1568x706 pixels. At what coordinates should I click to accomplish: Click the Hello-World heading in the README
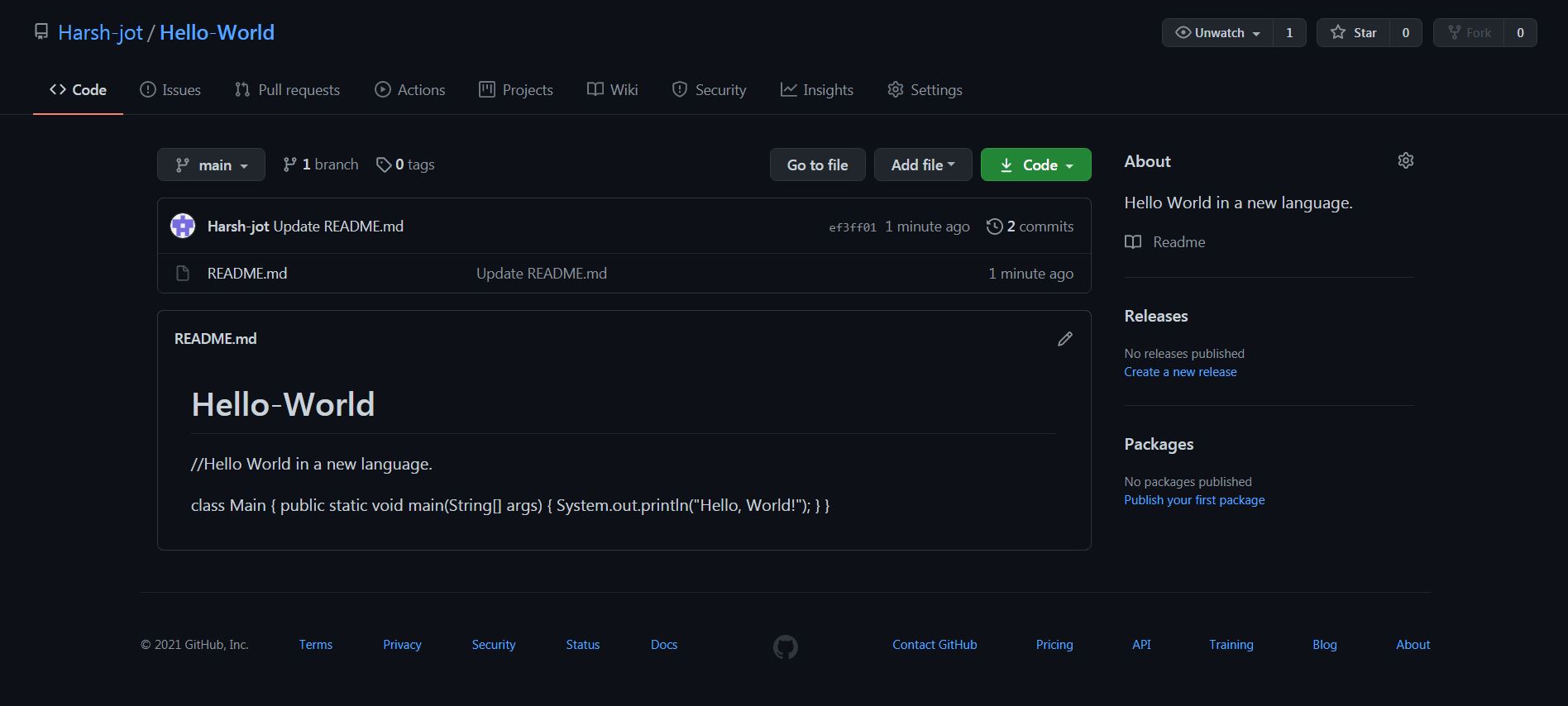(283, 404)
